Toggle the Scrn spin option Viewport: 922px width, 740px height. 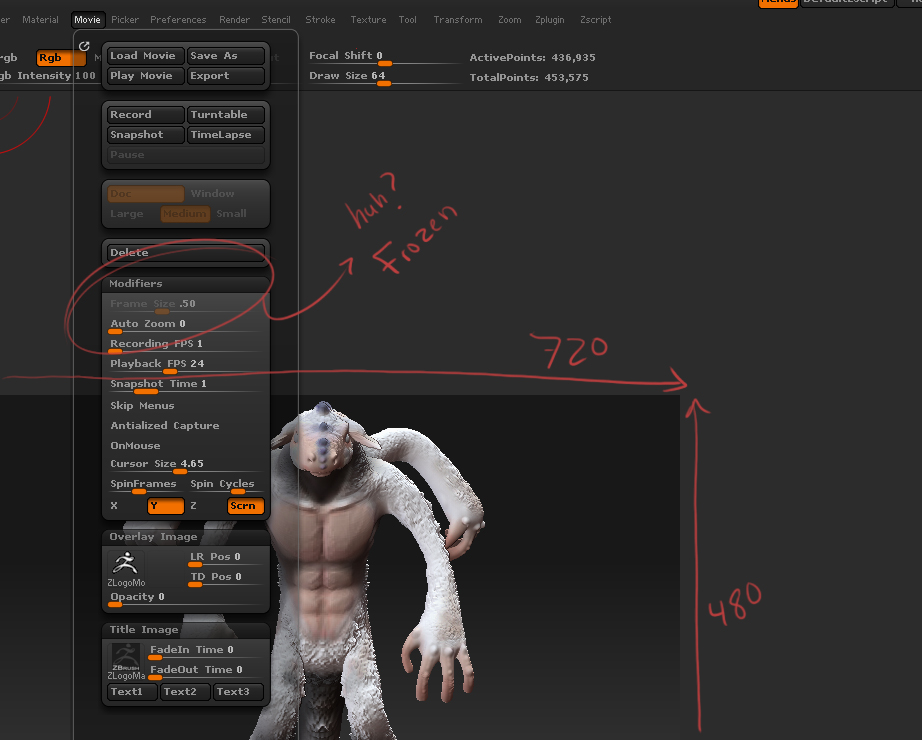coord(246,506)
